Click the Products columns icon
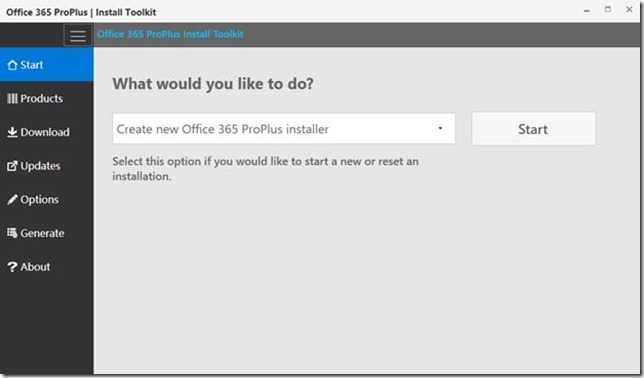Viewport: 644px width, 378px height. 12,99
